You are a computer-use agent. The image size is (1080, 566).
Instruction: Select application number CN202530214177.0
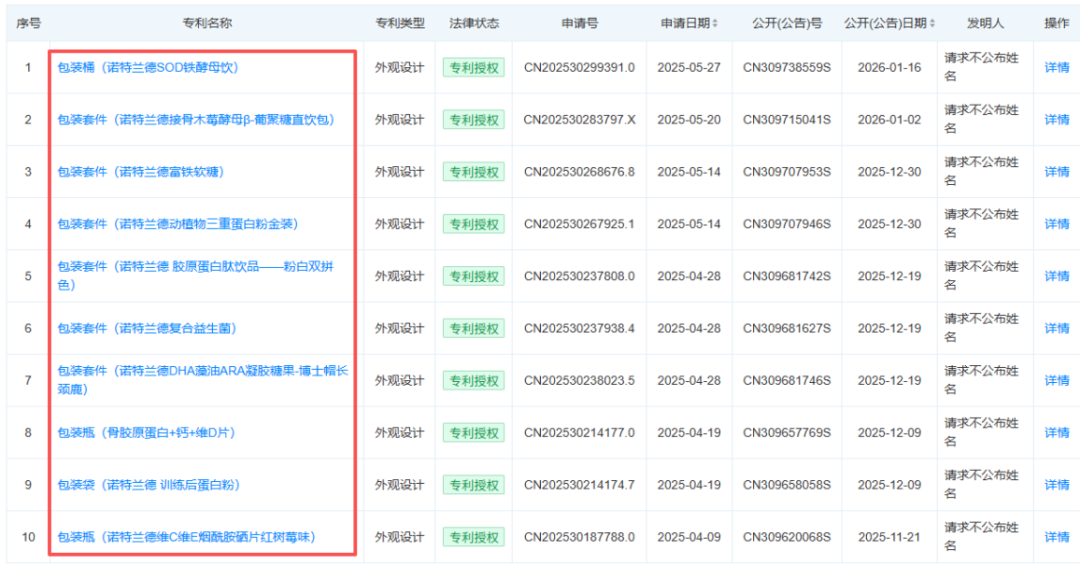[x=579, y=432]
